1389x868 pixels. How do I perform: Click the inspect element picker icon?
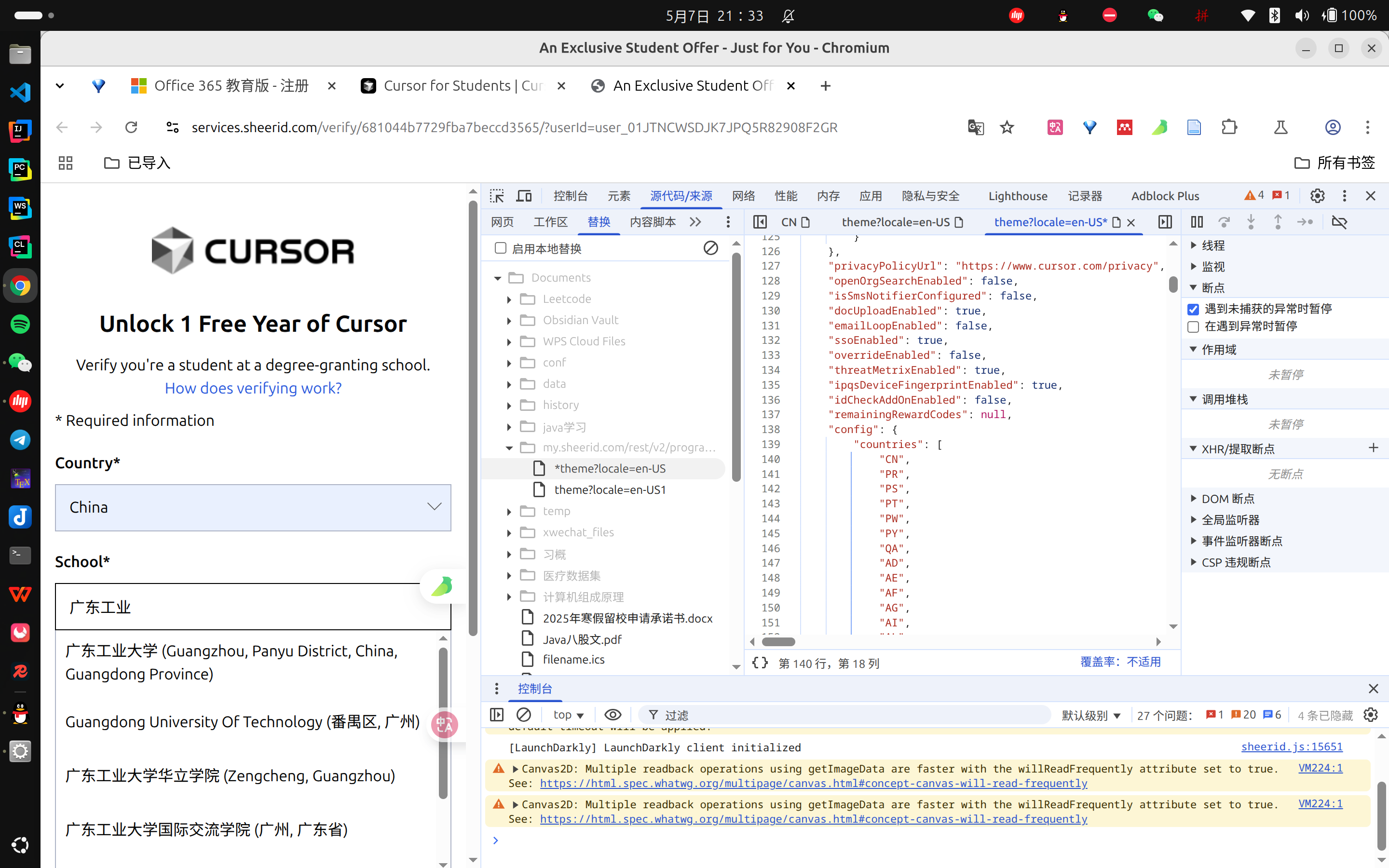496,196
